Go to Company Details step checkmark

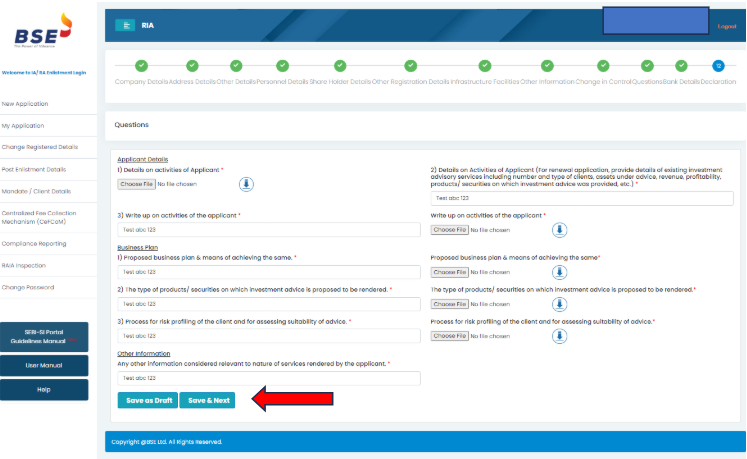pyautogui.click(x=141, y=66)
